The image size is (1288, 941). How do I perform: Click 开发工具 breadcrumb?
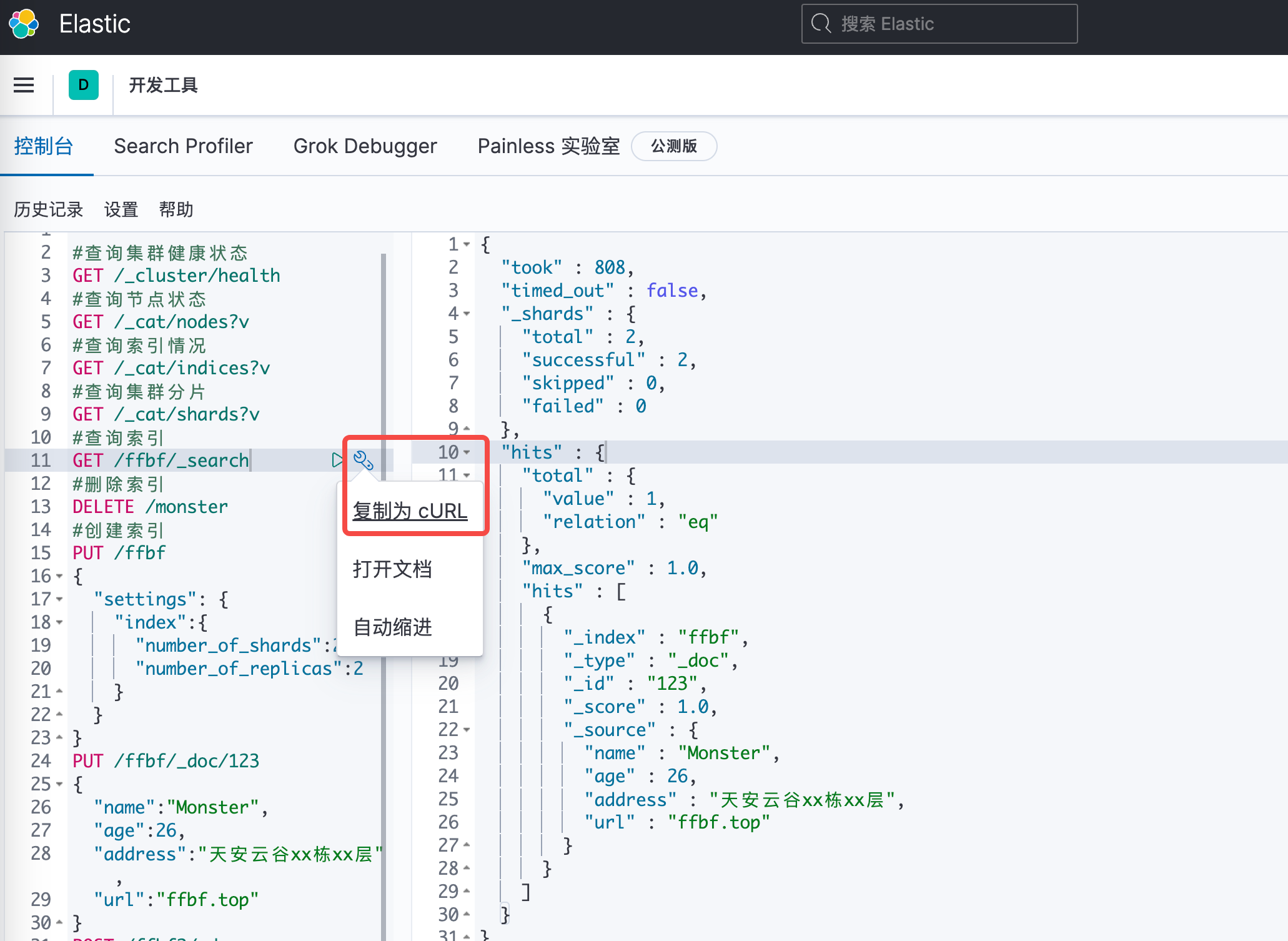click(163, 85)
